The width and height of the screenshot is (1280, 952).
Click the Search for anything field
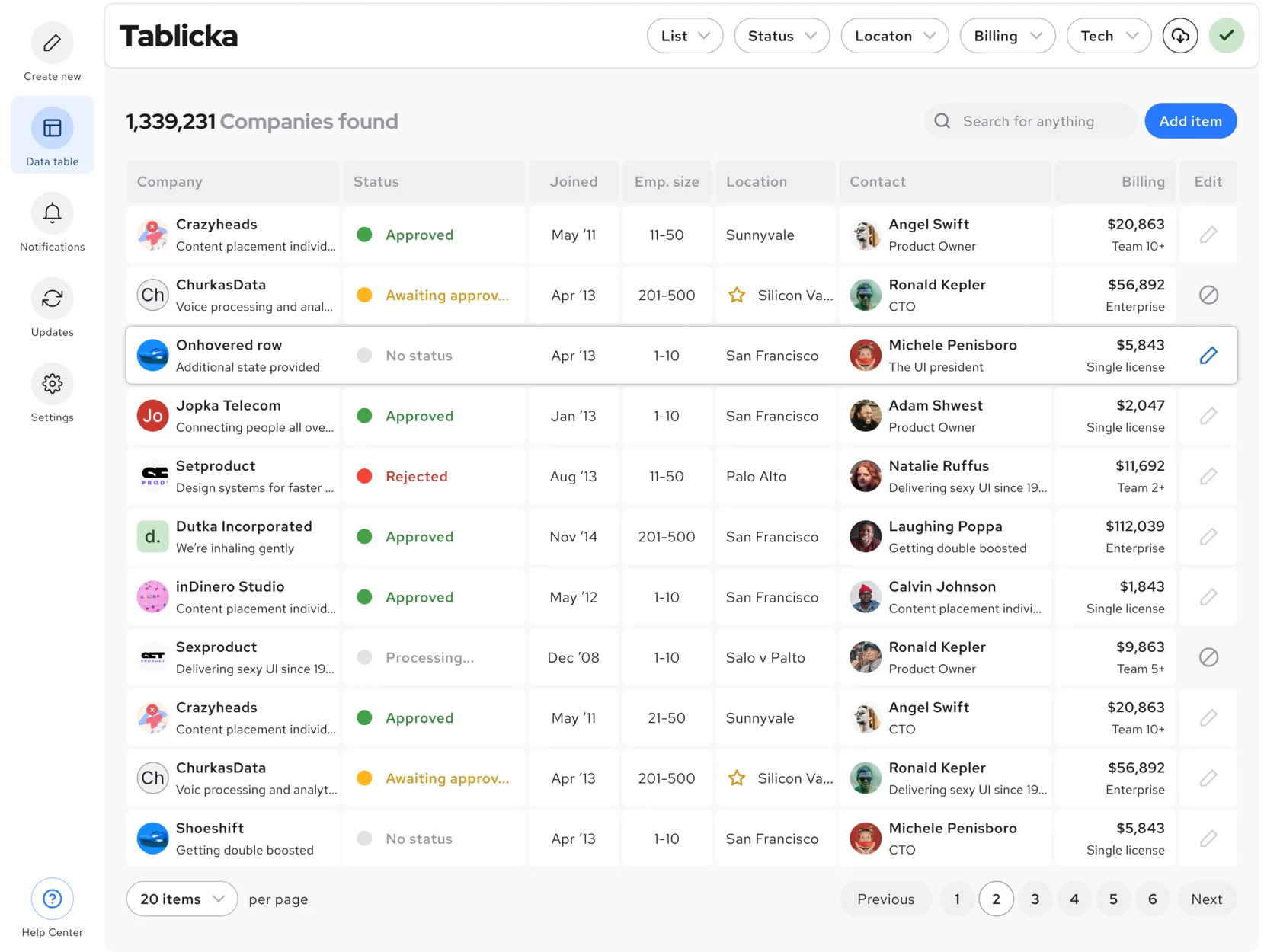click(1030, 121)
